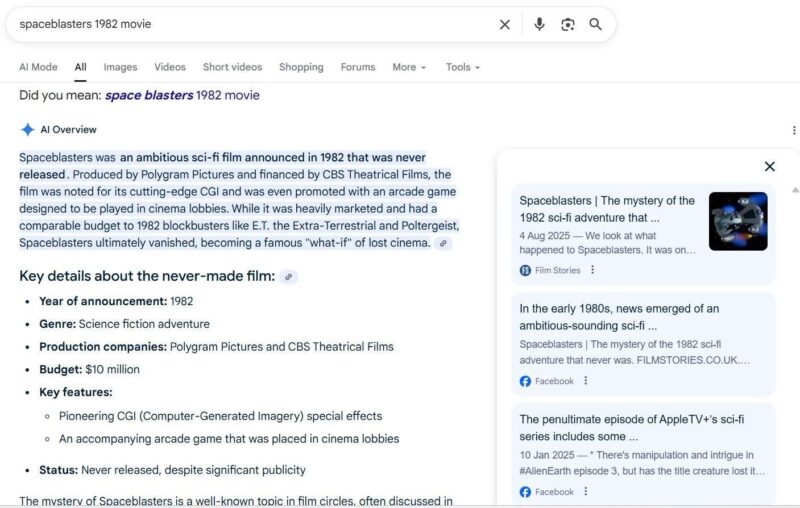800x508 pixels.
Task: Open 'The penultimate episode of AppleTV+'s' source
Action: [632, 427]
